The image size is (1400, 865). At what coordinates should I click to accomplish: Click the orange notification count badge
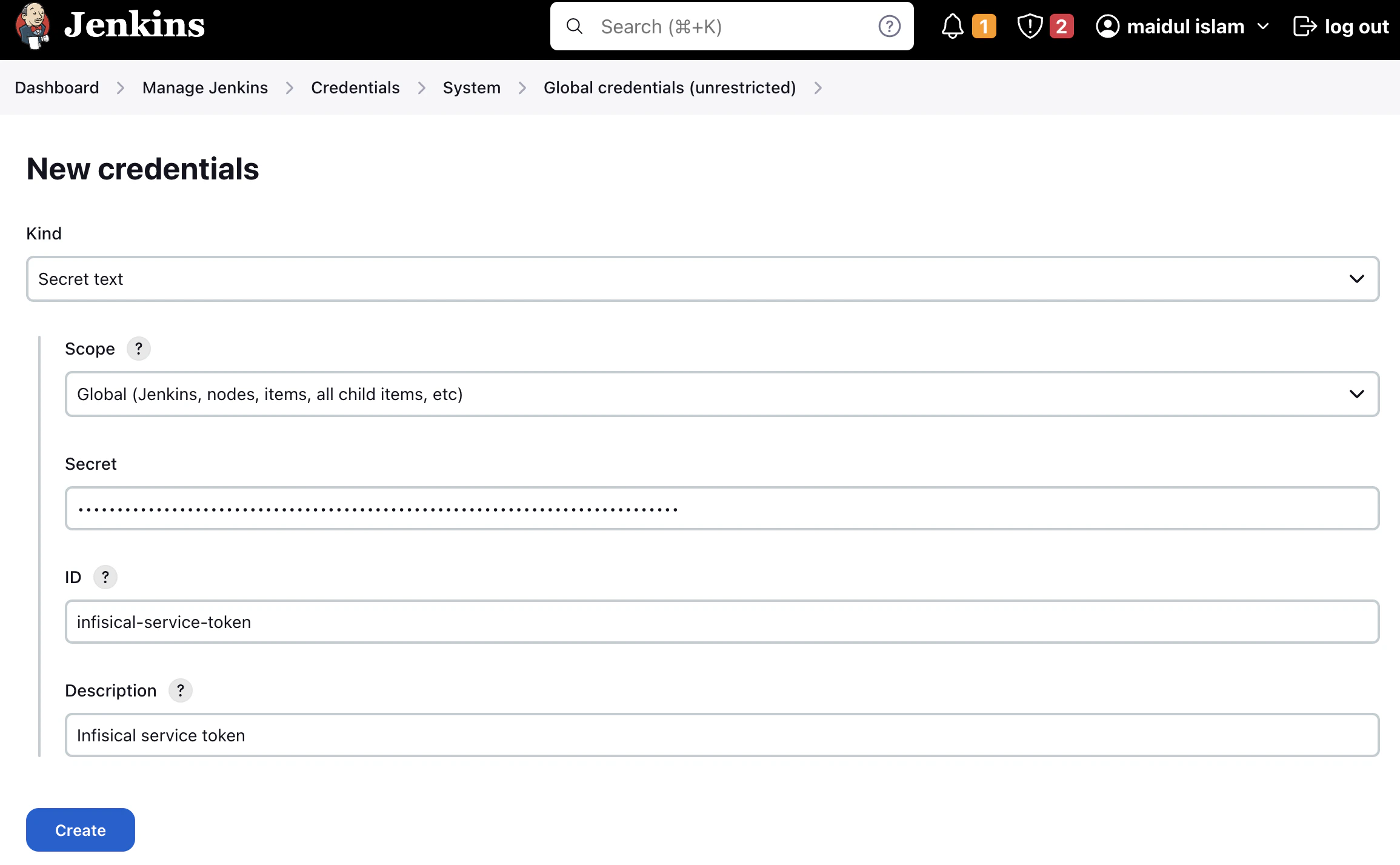[x=984, y=26]
